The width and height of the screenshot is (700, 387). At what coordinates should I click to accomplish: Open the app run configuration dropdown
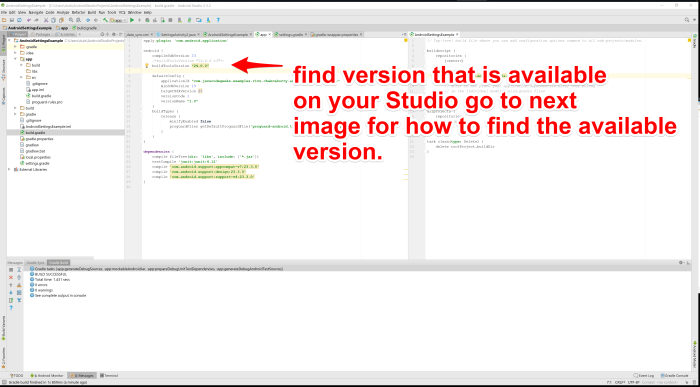(x=118, y=20)
